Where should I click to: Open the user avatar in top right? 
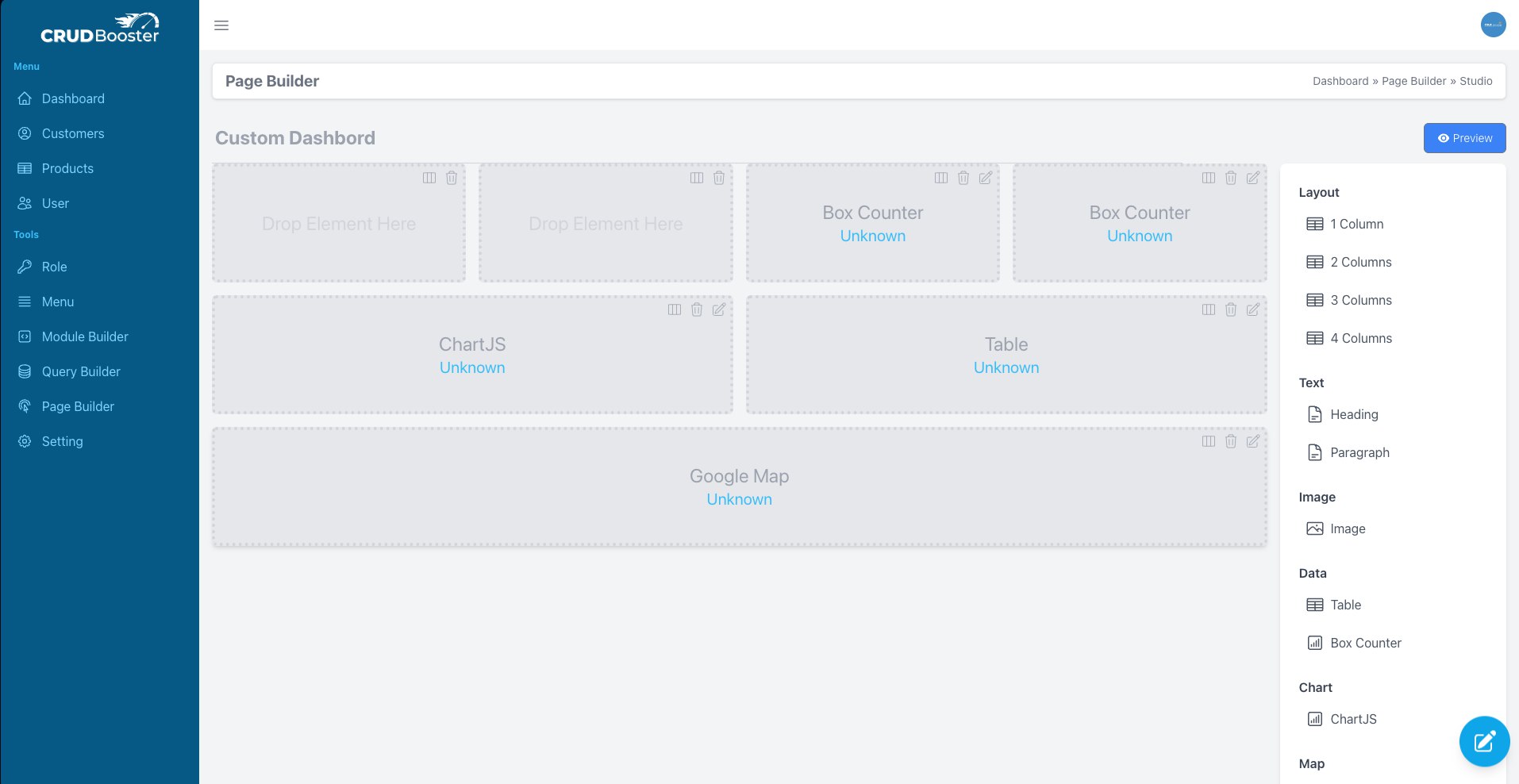click(x=1493, y=25)
